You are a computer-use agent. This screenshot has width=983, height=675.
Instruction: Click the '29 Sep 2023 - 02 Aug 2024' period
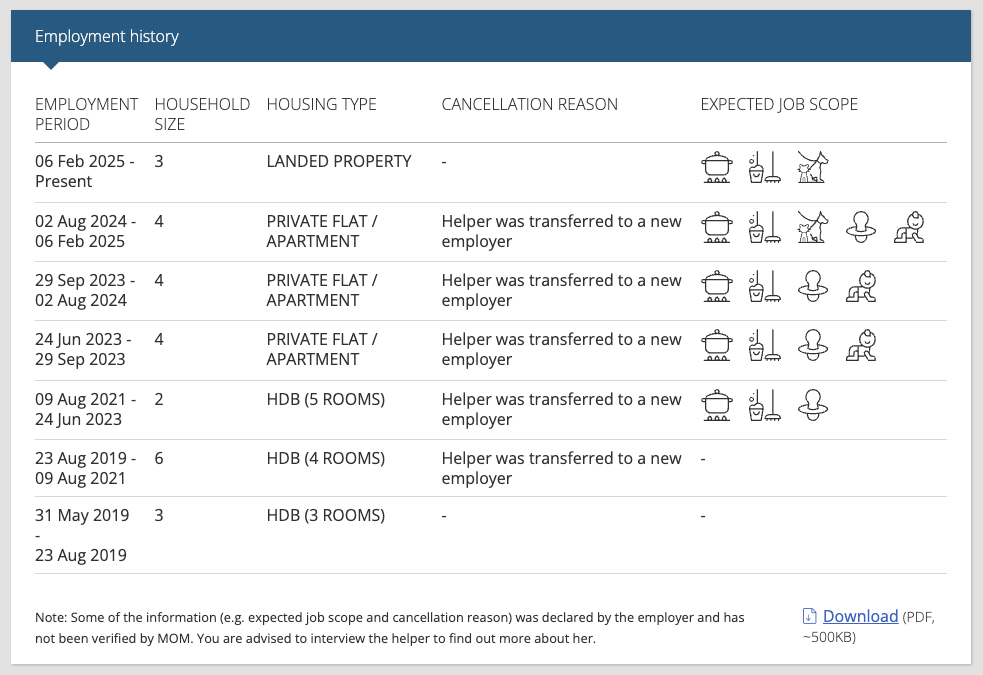(85, 290)
